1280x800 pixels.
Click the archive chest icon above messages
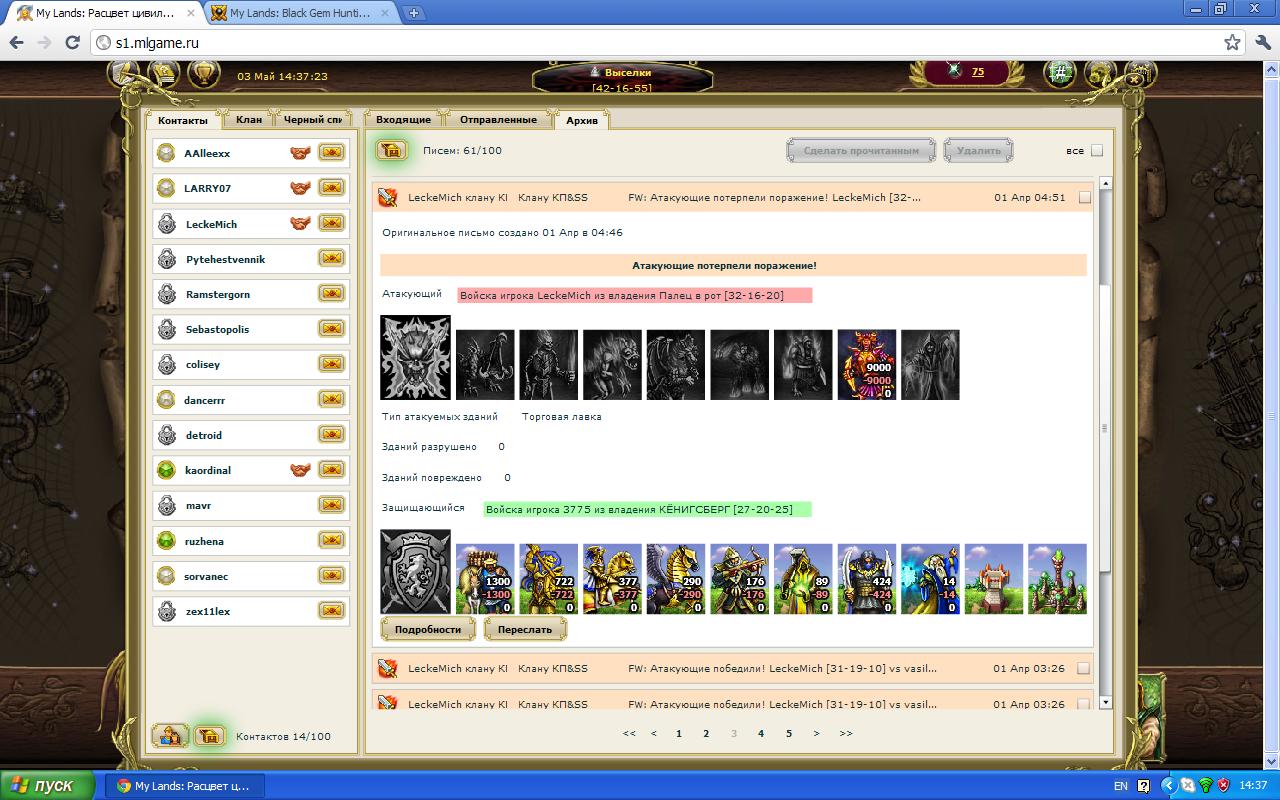(391, 150)
